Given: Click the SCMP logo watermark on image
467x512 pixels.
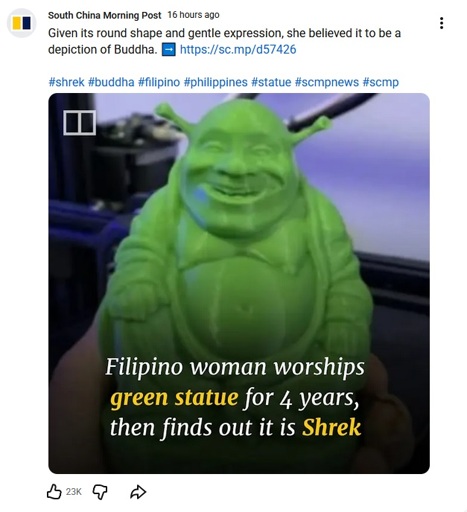Looking at the screenshot, I should 80,123.
